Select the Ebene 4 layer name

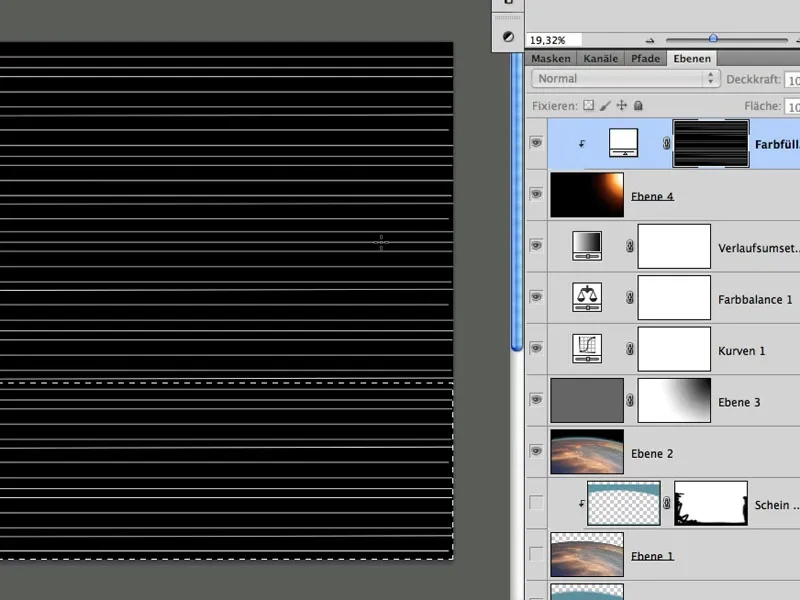[x=652, y=196]
